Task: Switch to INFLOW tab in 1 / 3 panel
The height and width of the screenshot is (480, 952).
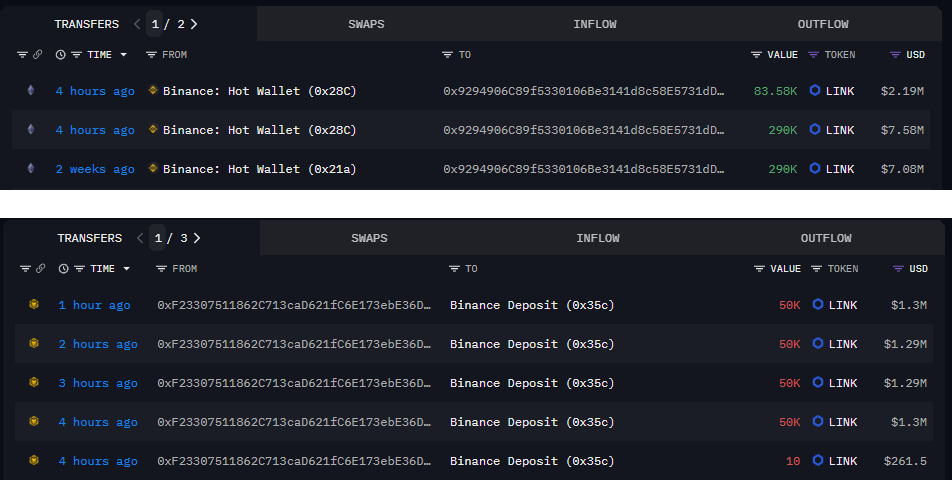Action: pos(598,238)
